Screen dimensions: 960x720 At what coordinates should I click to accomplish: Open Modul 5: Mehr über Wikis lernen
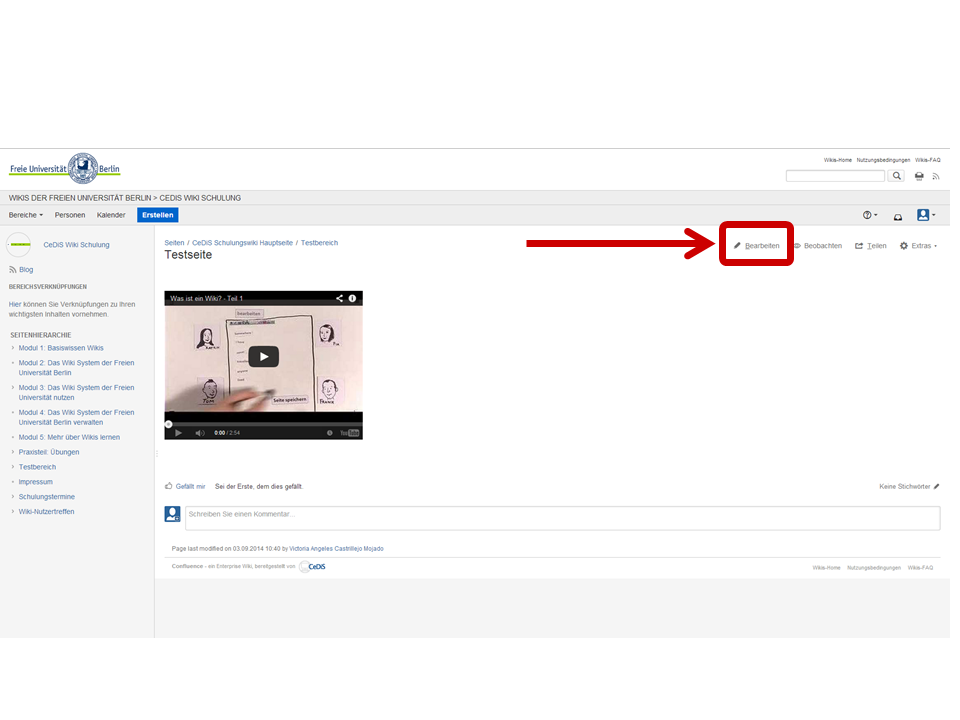point(69,437)
